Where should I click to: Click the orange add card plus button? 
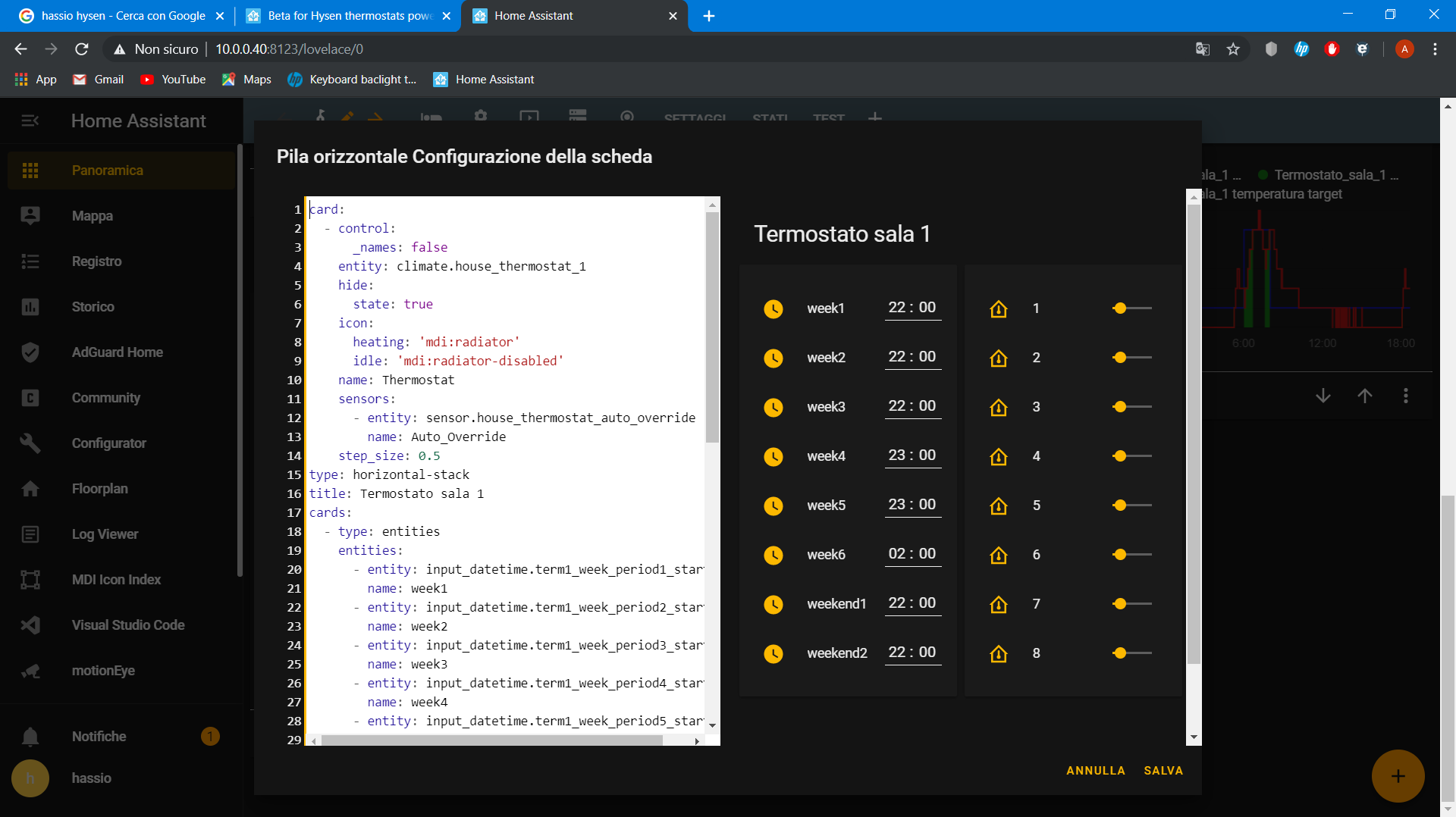(1398, 776)
